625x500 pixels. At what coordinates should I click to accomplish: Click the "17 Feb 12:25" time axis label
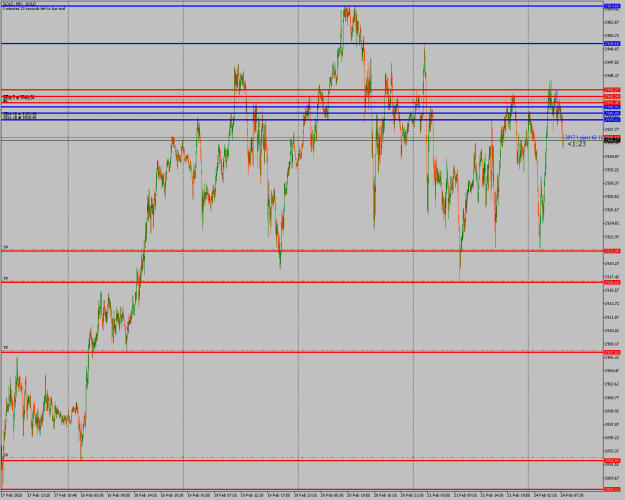(39, 495)
